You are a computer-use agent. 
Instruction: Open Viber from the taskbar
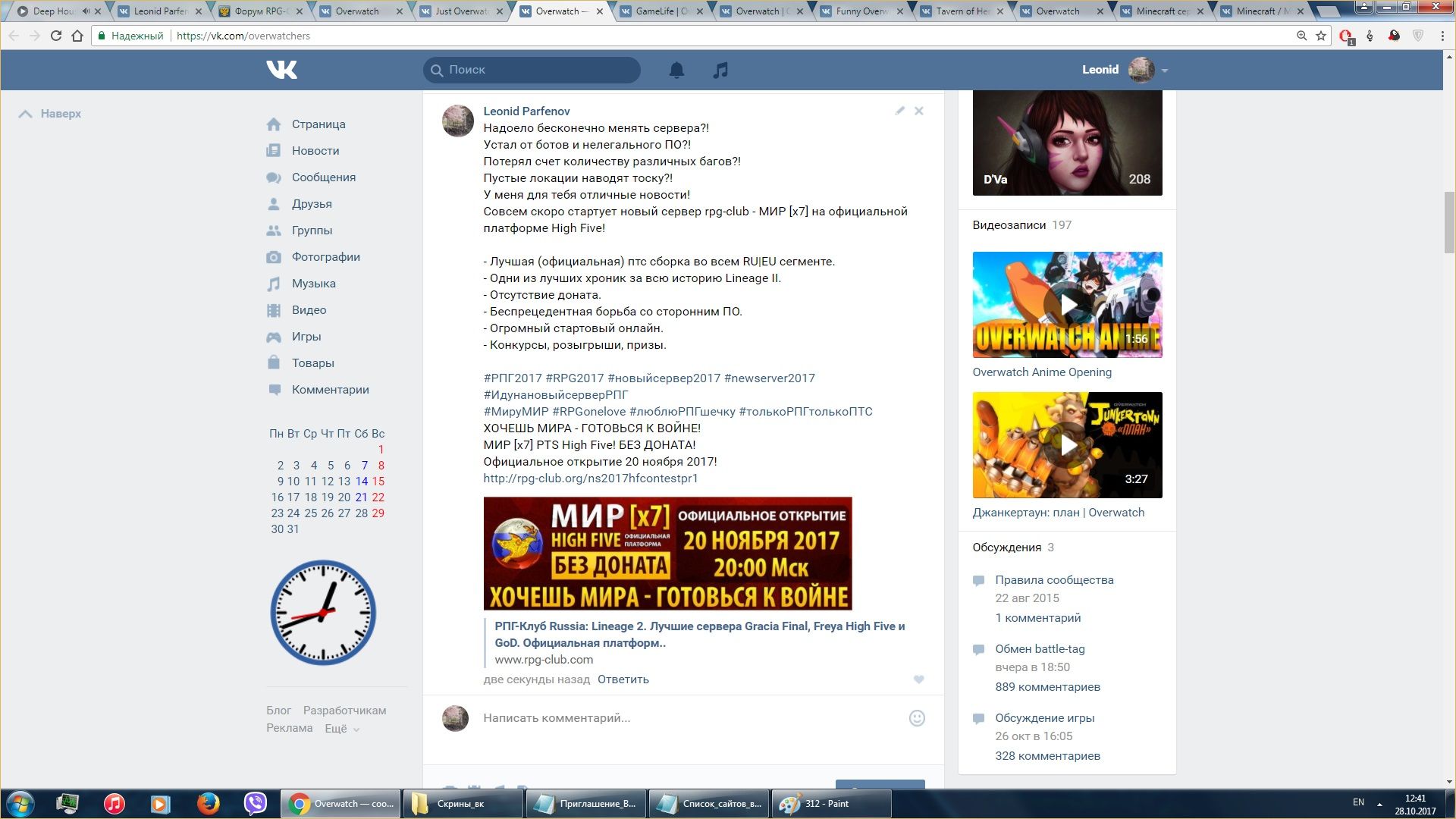coord(256,803)
